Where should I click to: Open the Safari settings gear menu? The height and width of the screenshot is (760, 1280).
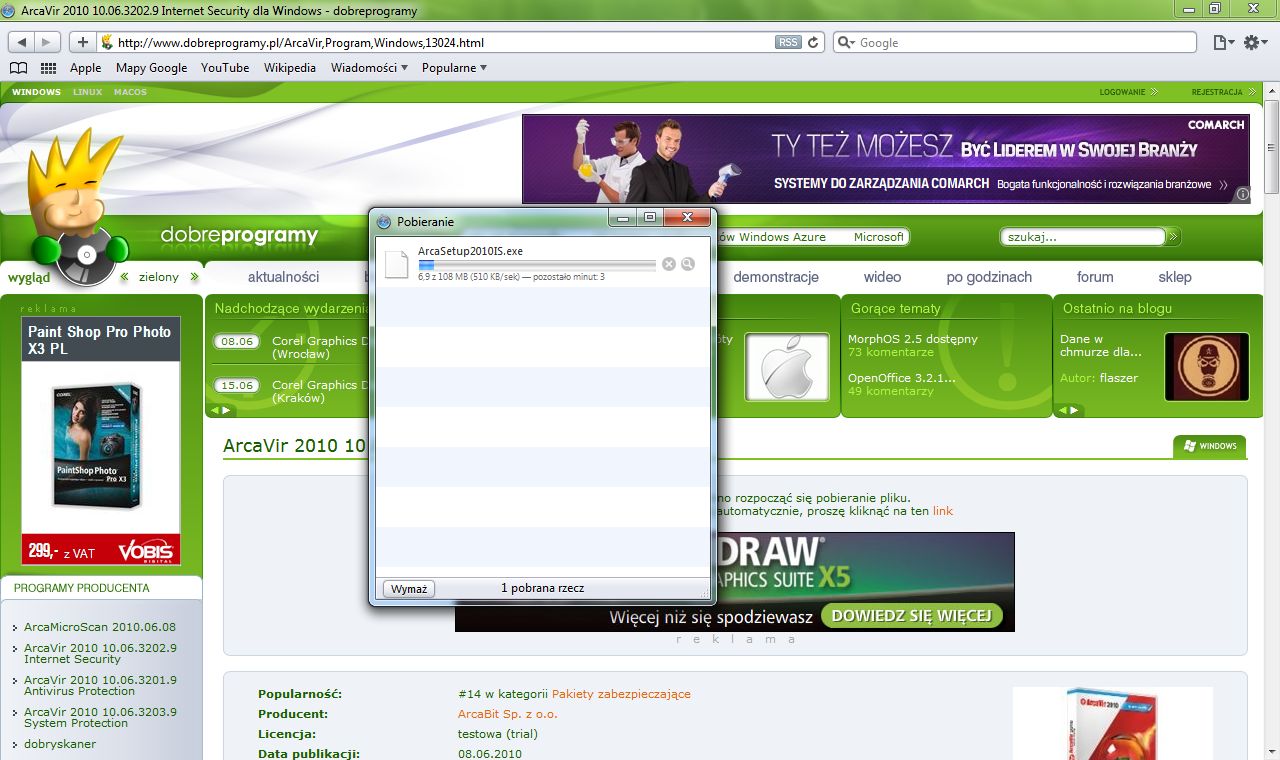coord(1255,42)
